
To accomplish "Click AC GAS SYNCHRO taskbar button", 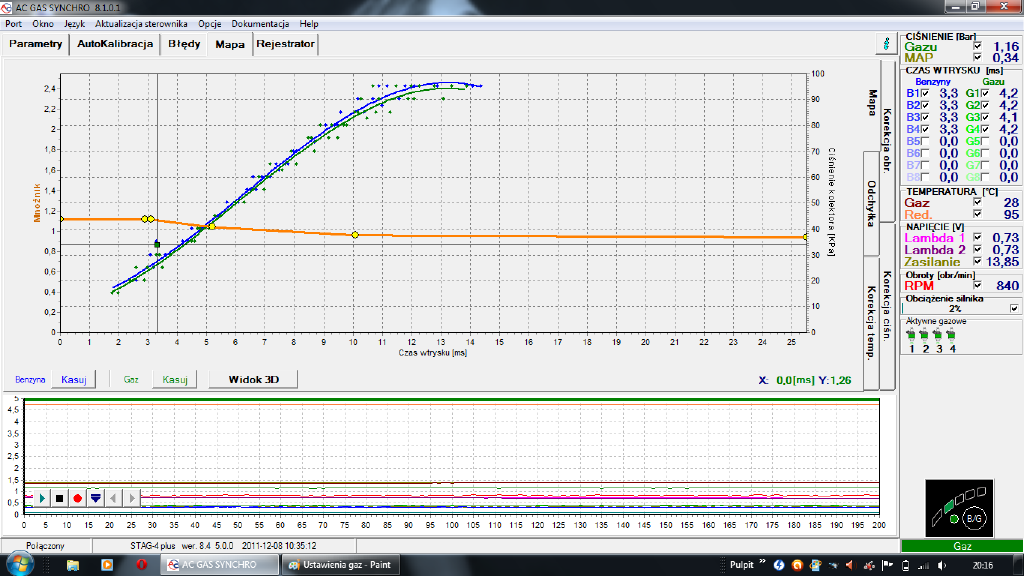I will click(220, 565).
